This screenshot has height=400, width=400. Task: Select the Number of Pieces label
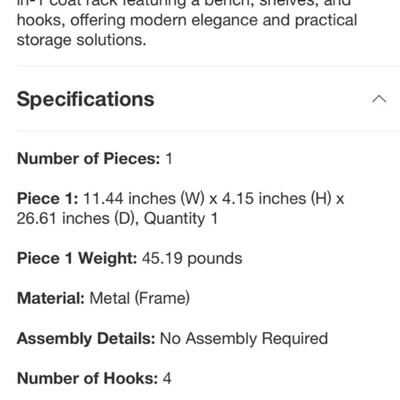(x=89, y=158)
